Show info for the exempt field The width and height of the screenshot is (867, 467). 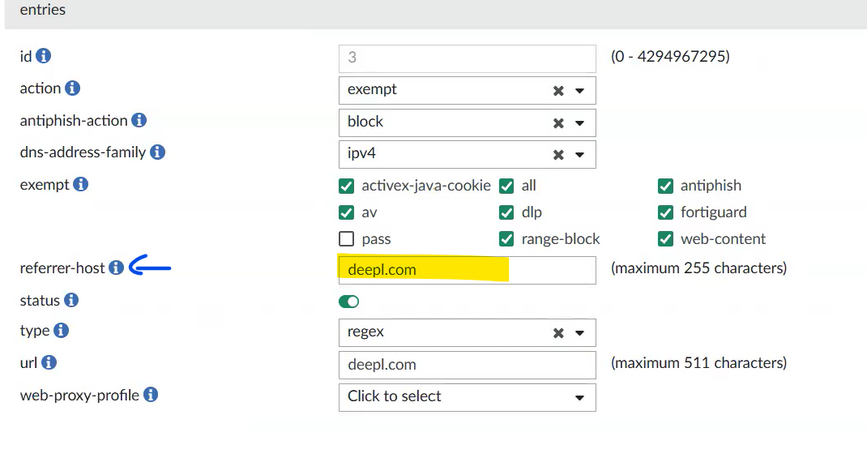pos(81,185)
